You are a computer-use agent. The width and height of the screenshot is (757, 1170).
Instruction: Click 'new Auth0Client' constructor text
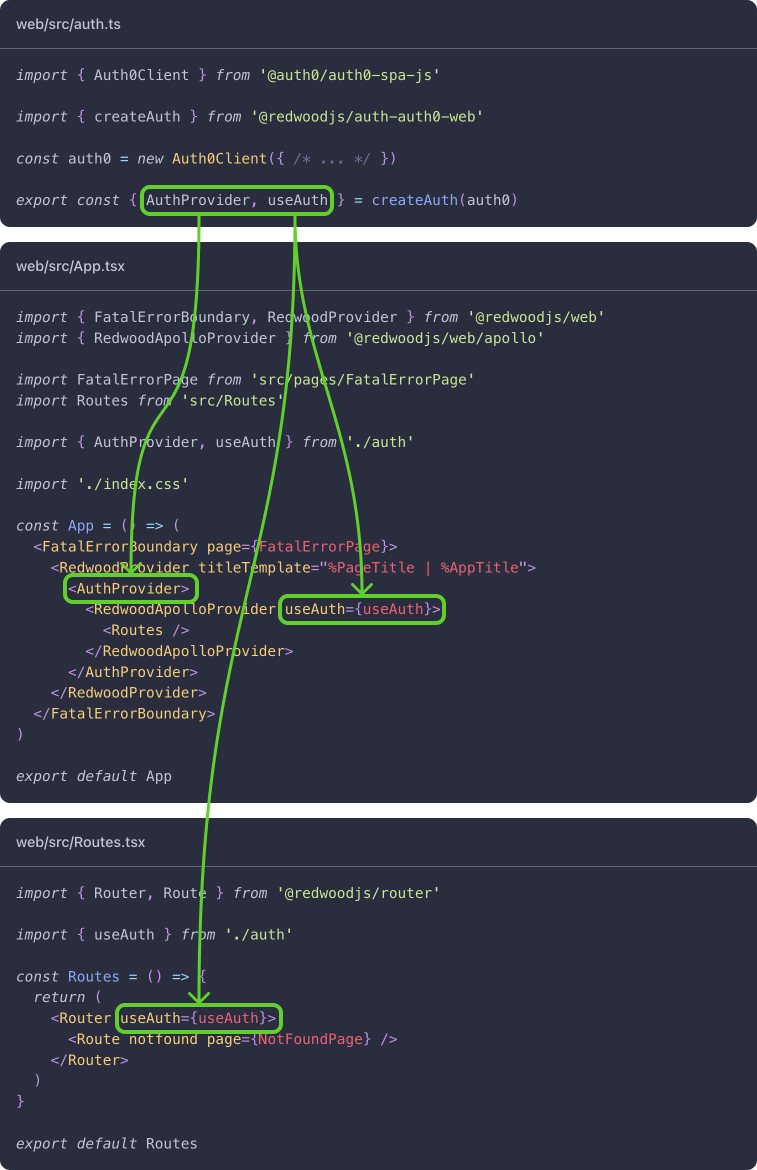pos(202,159)
